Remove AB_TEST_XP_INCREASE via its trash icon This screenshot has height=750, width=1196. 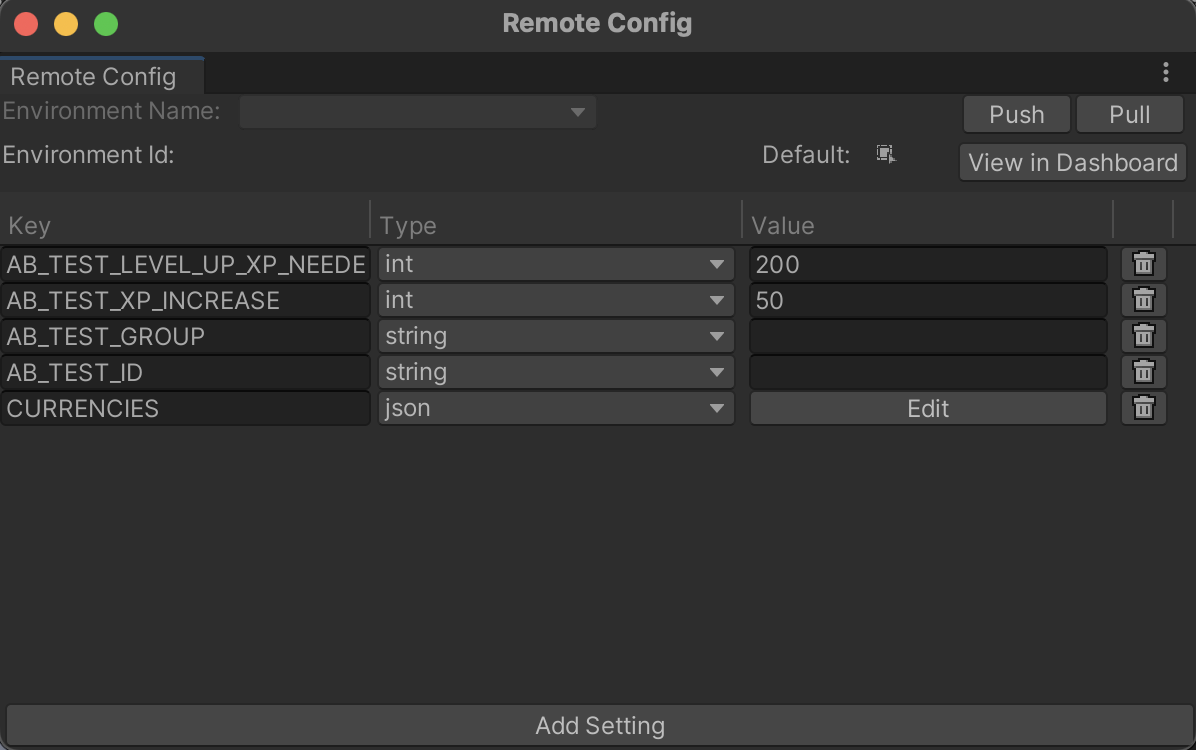pyautogui.click(x=1143, y=300)
